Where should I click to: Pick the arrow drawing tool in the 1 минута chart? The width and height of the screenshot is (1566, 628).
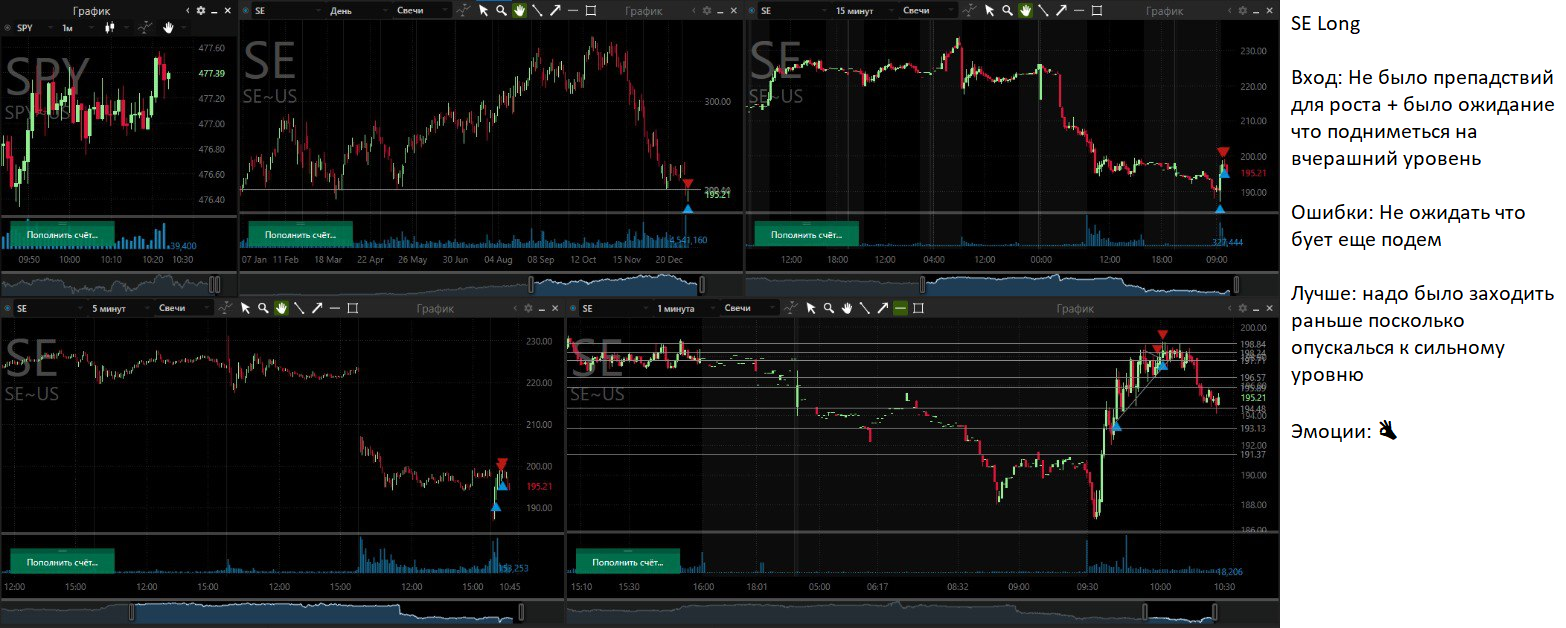pyautogui.click(x=883, y=308)
